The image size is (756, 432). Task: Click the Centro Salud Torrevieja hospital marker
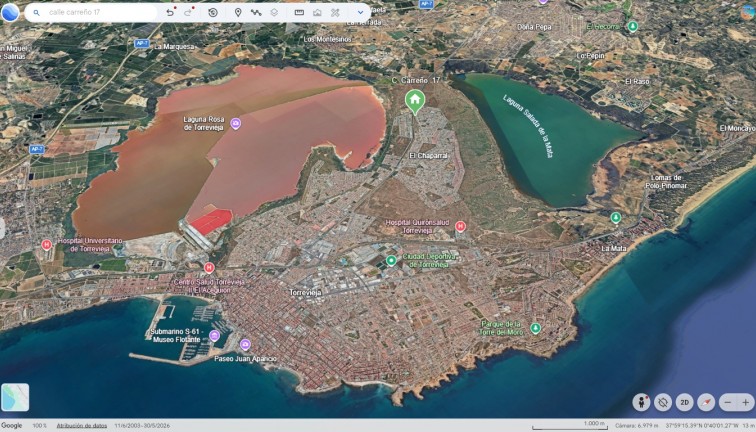pyautogui.click(x=209, y=267)
